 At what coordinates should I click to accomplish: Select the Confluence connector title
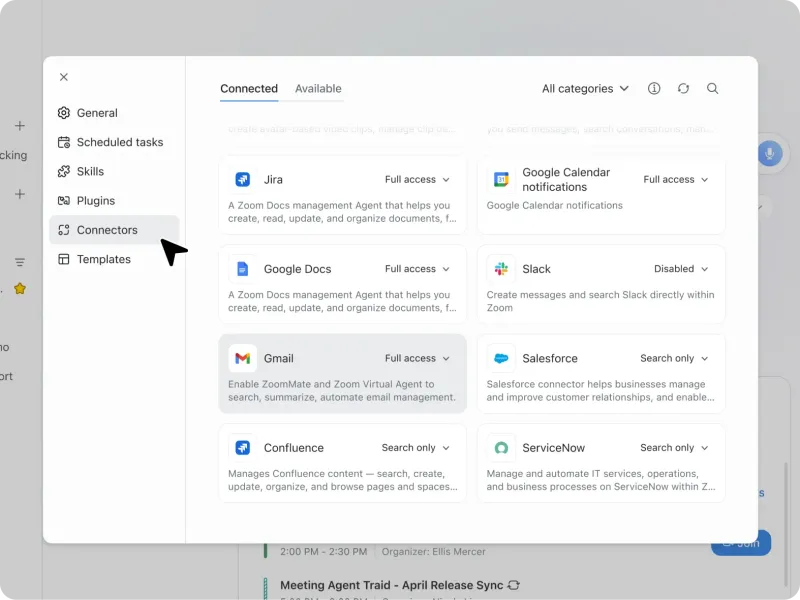click(293, 447)
